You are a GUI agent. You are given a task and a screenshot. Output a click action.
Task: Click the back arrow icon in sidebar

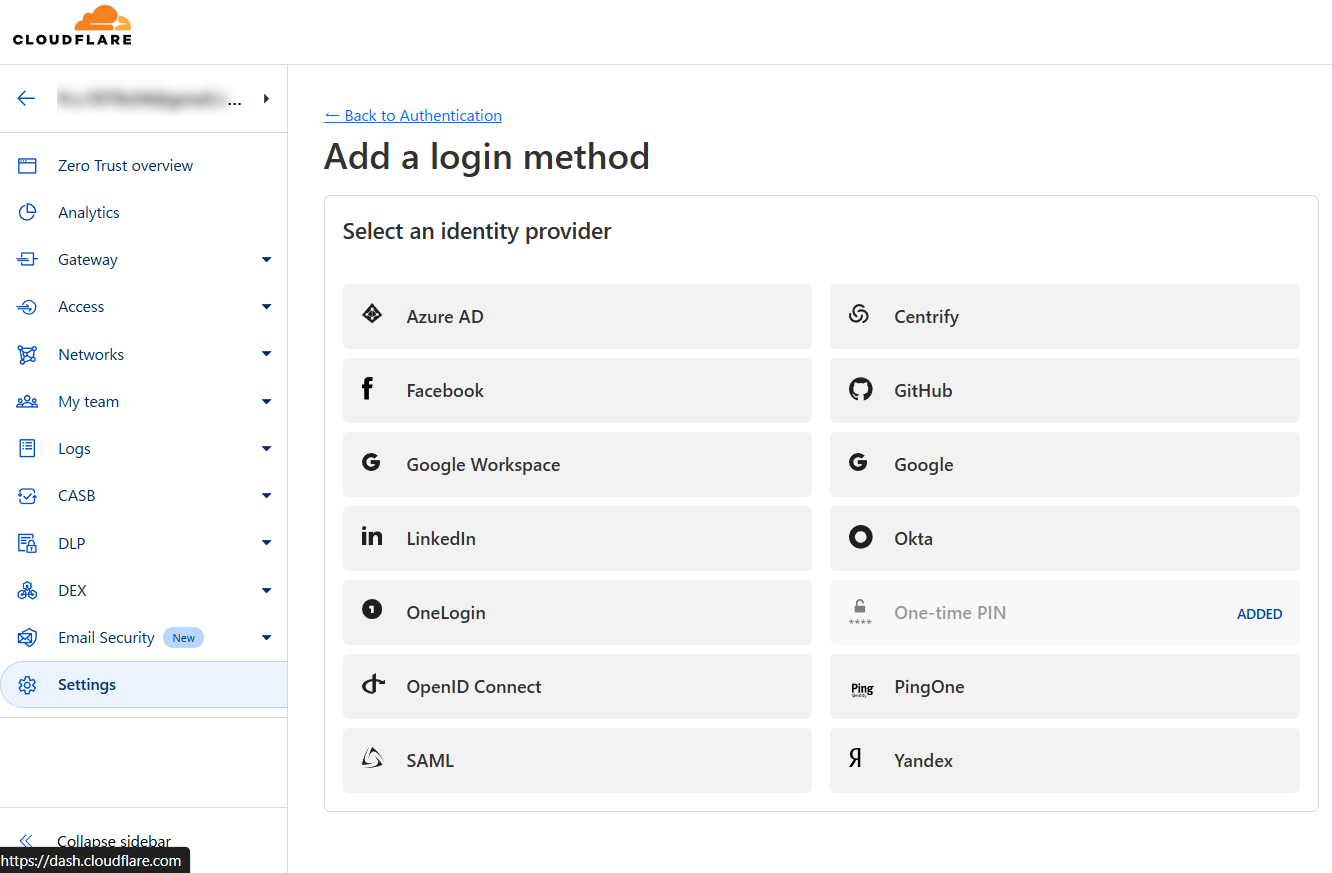tap(26, 98)
